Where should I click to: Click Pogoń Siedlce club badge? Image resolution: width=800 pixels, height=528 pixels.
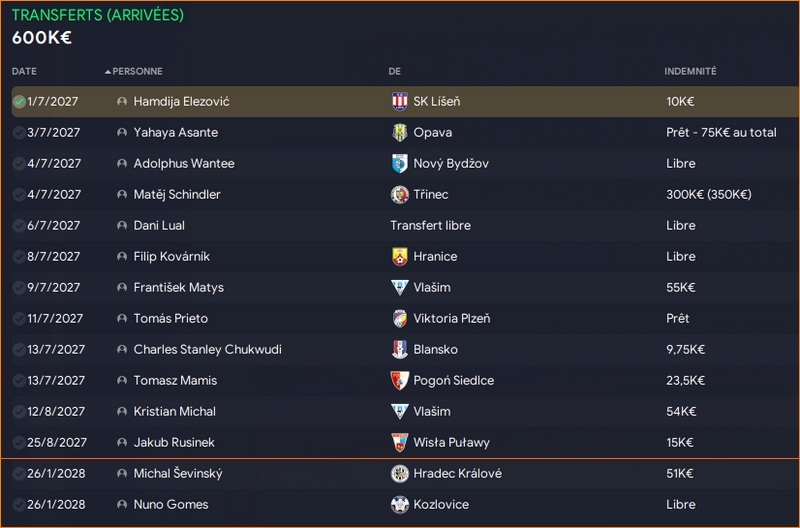(x=400, y=381)
